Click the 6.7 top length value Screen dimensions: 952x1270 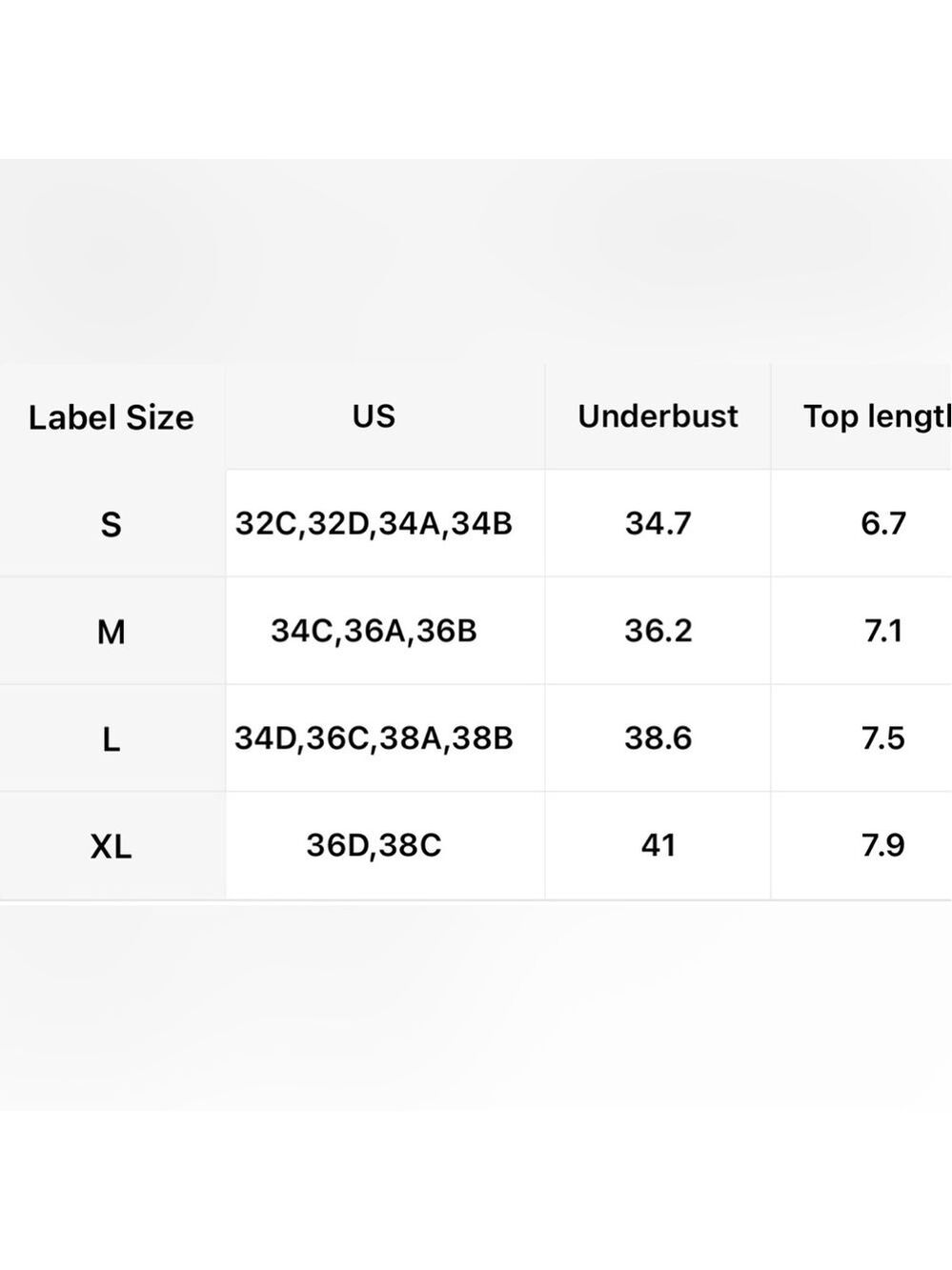pyautogui.click(x=883, y=523)
